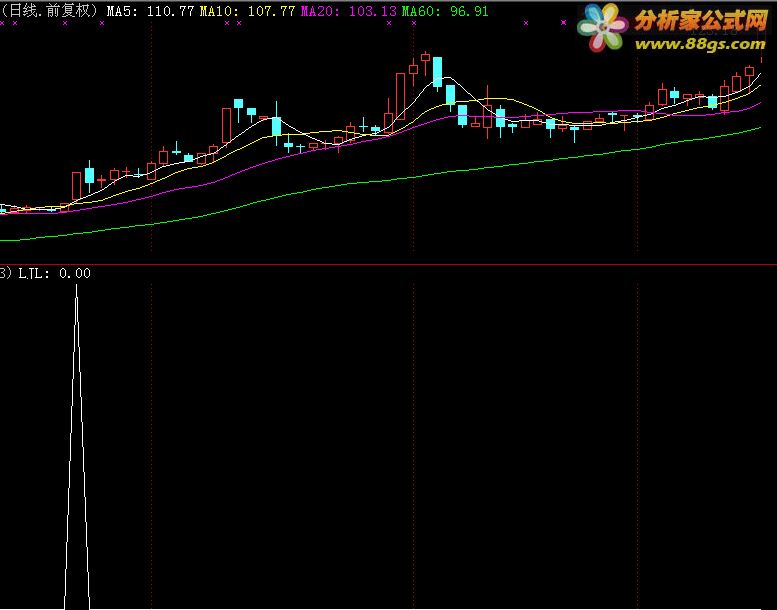Select the green MA60 line
777x610 pixels.
coord(381,181)
